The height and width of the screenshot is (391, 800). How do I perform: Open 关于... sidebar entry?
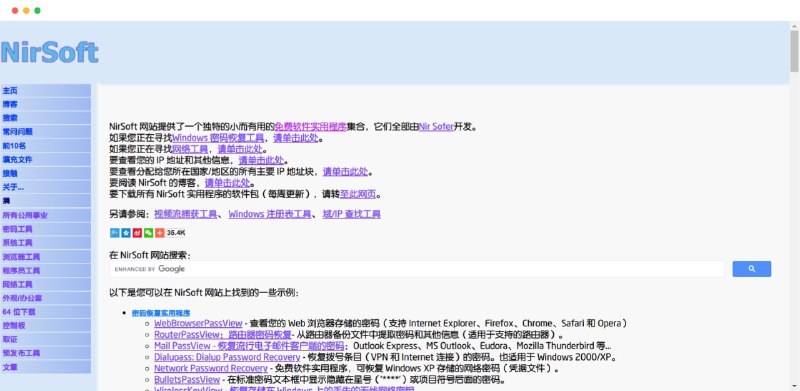[x=46, y=187]
